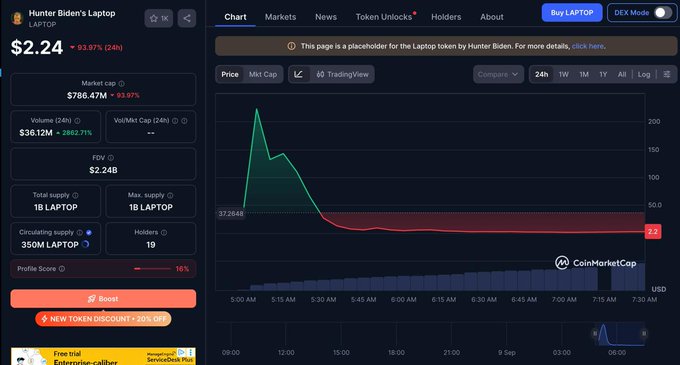
Task: Click the 350M LAPTOP circulating value
Action: pos(50,244)
